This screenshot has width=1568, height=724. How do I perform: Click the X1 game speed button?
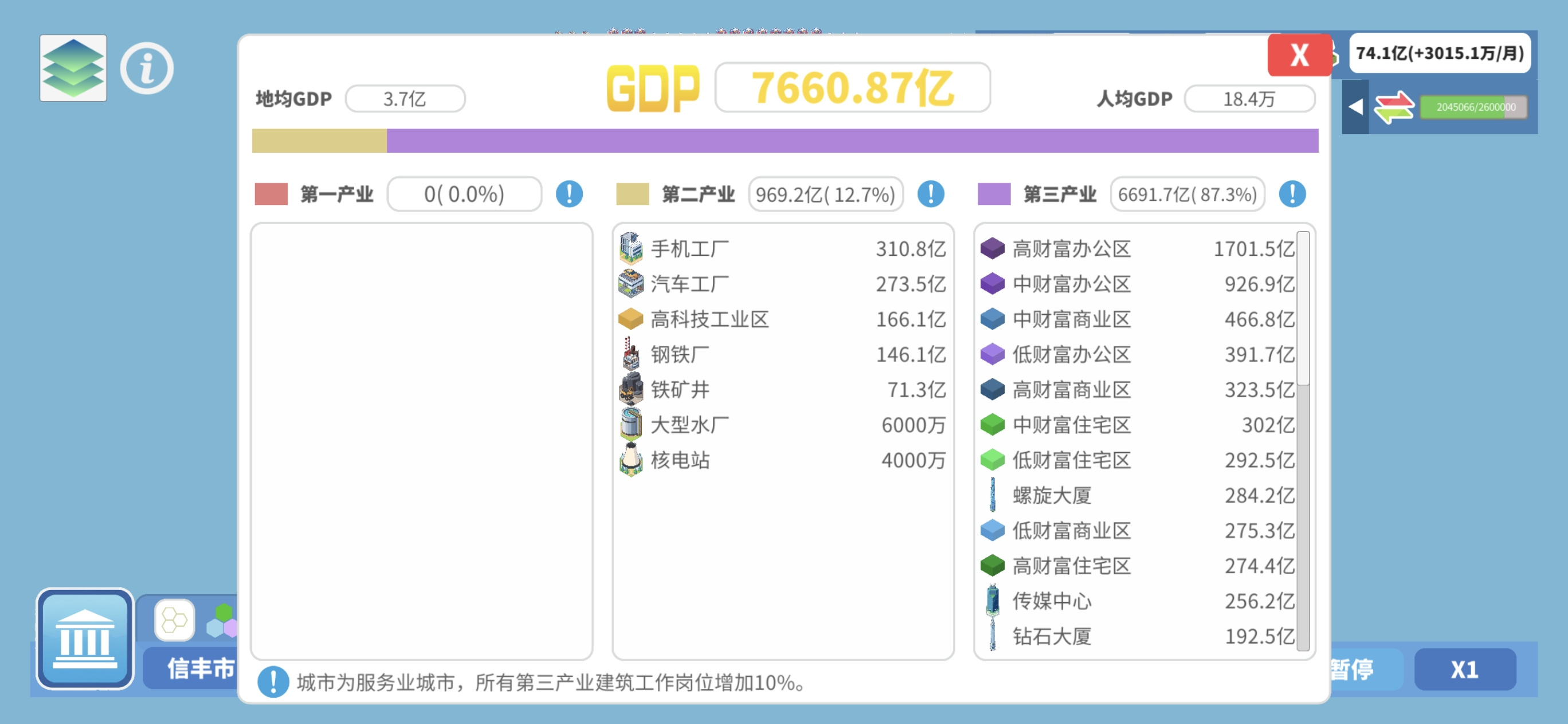click(1464, 669)
